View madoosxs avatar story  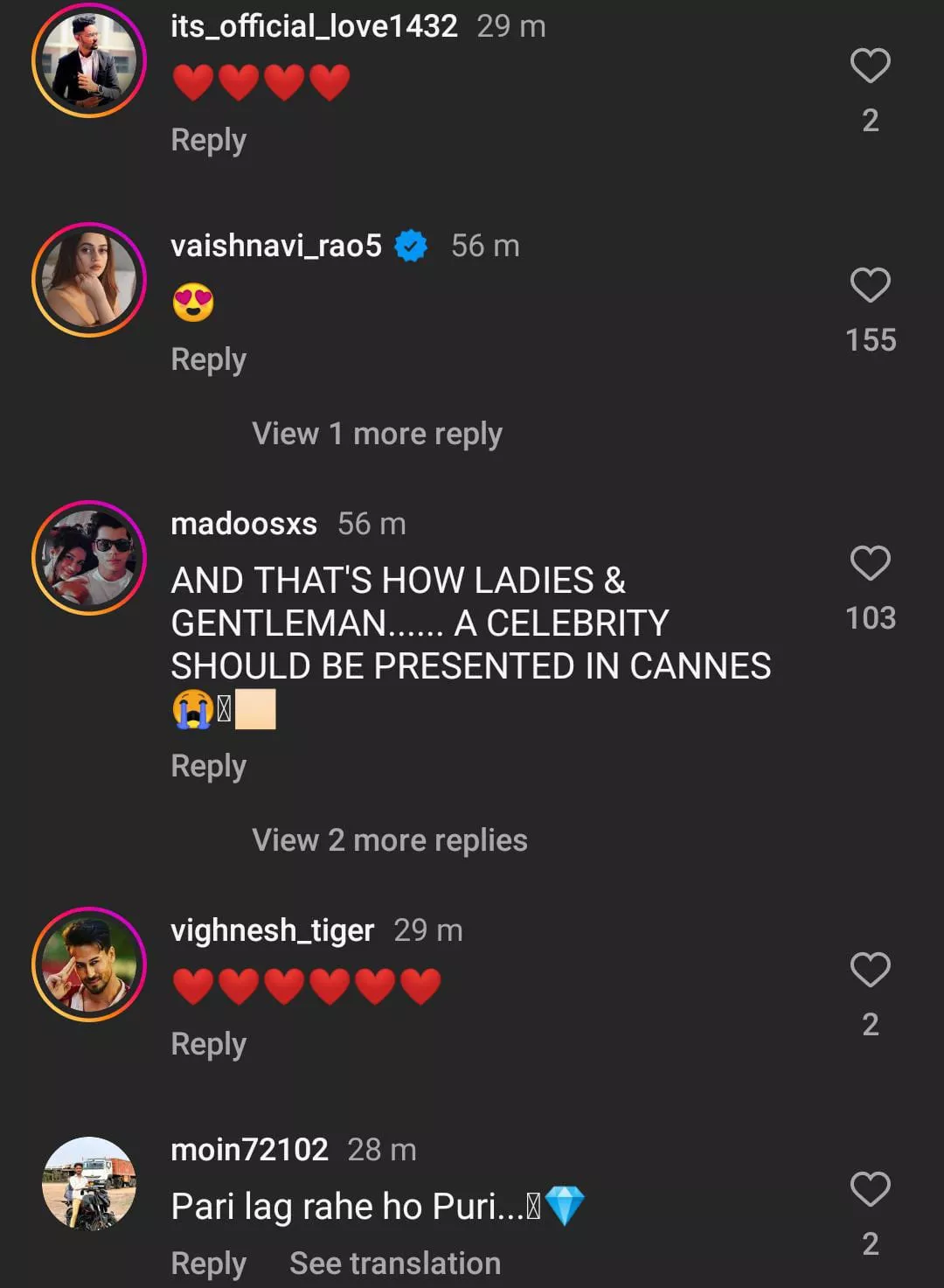89,558
